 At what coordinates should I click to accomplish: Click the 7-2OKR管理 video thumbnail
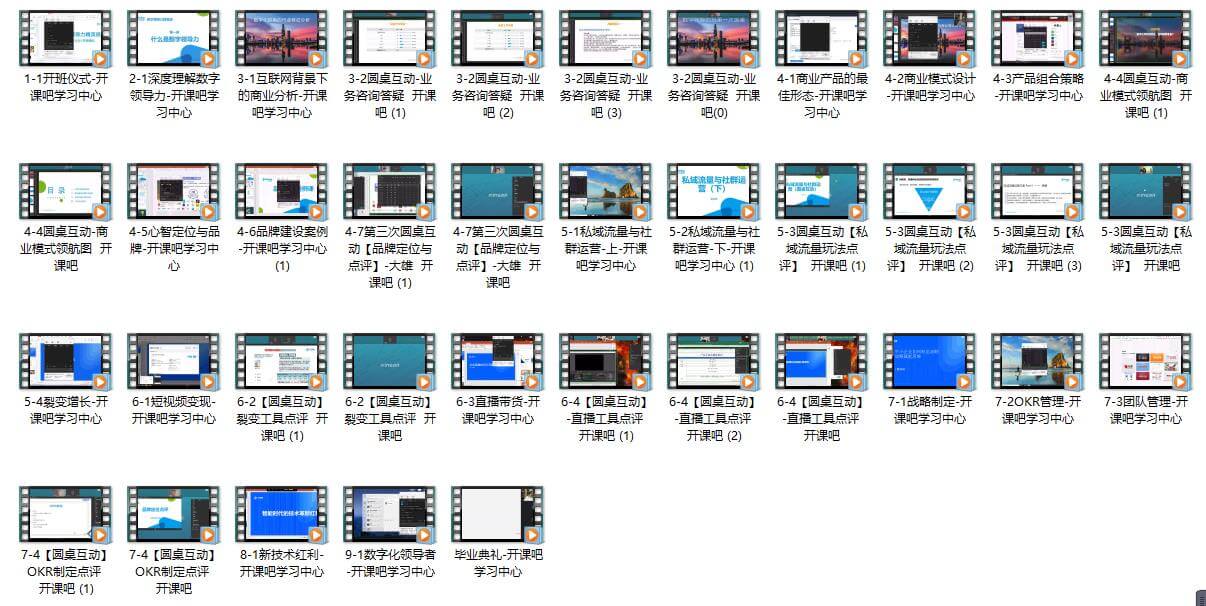coord(1038,361)
